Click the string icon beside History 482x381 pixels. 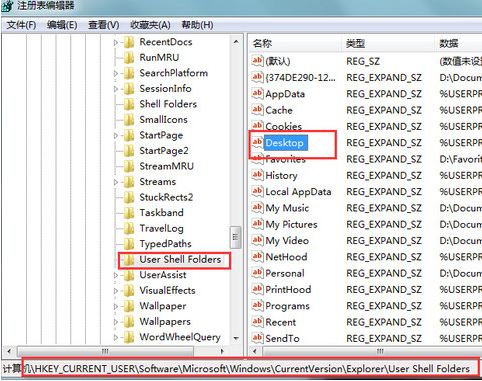(x=257, y=175)
